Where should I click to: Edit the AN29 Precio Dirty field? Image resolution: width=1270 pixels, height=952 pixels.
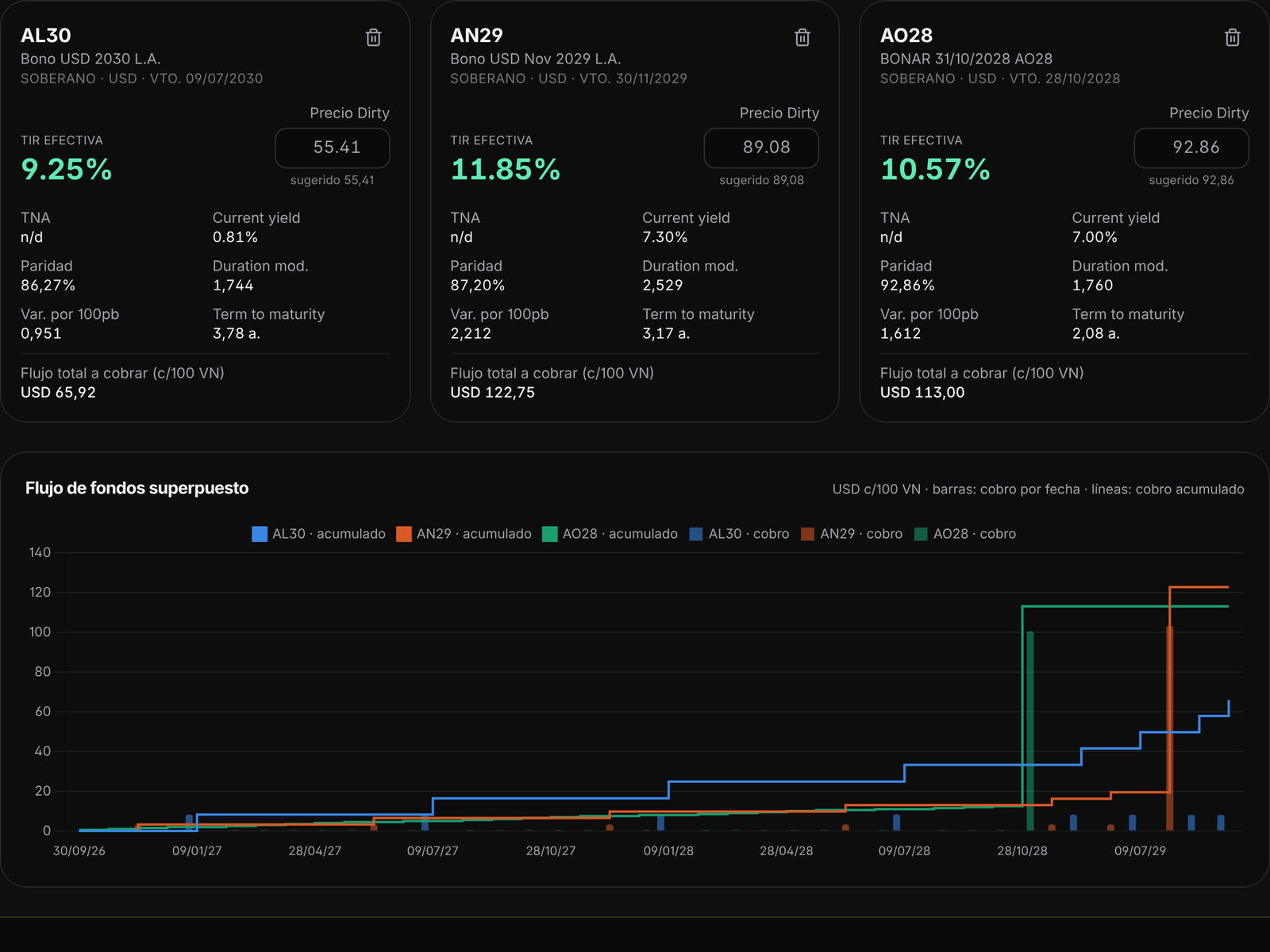[761, 148]
